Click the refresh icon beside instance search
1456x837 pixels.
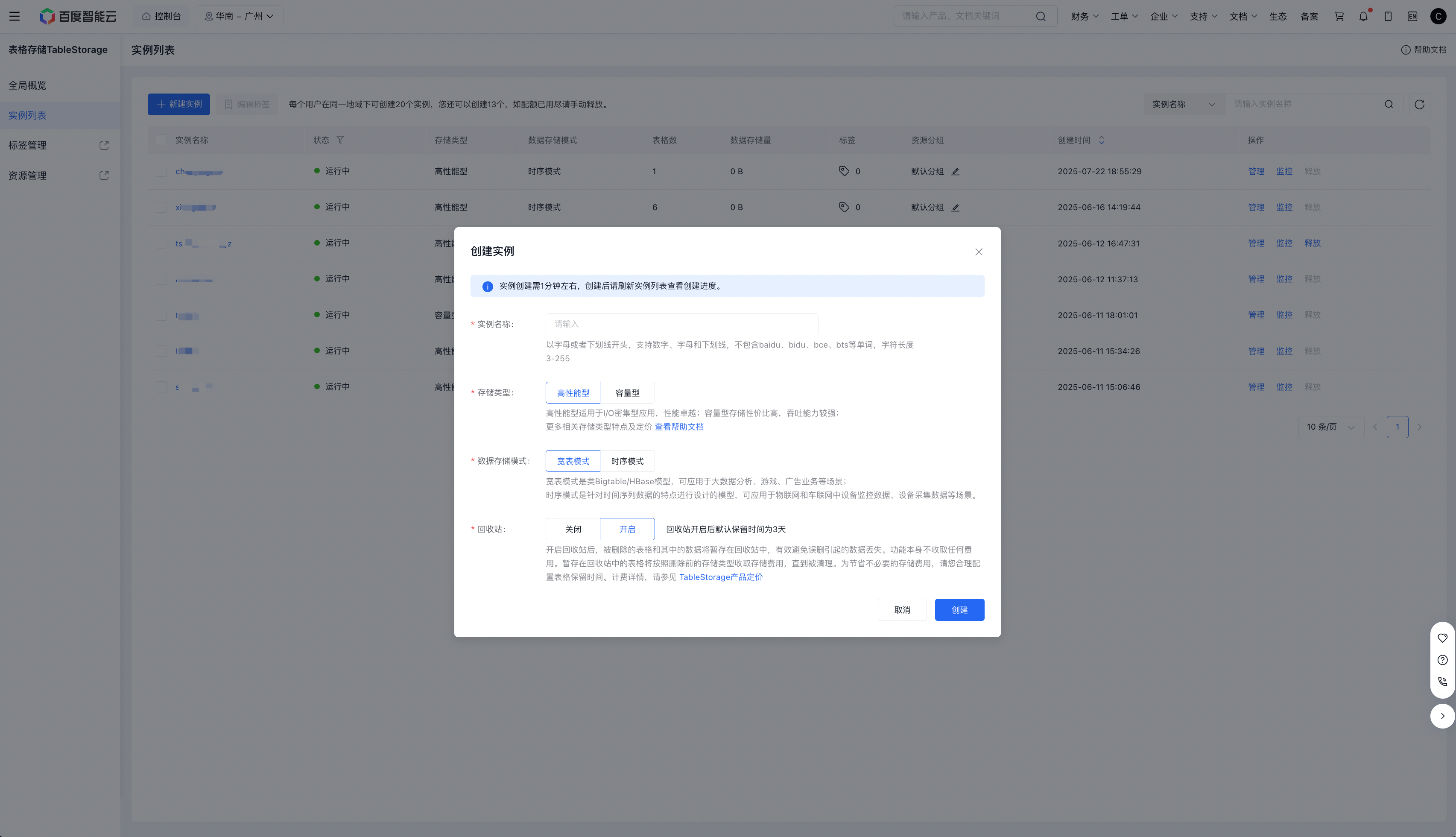1419,104
